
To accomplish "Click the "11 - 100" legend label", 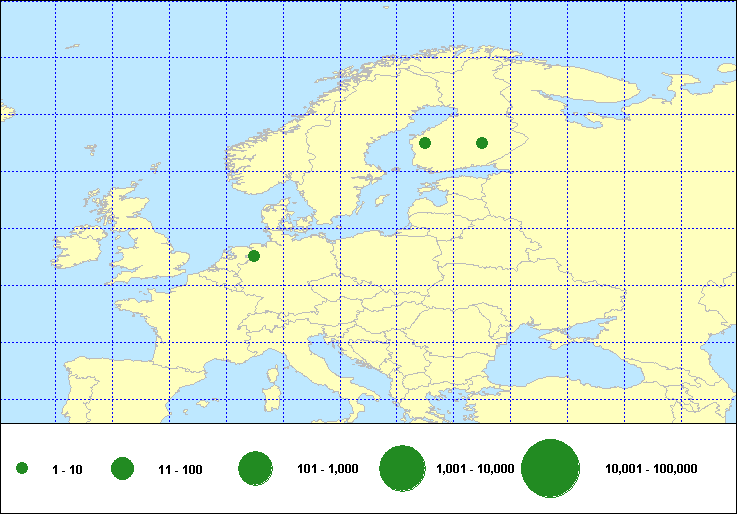I will [x=180, y=470].
